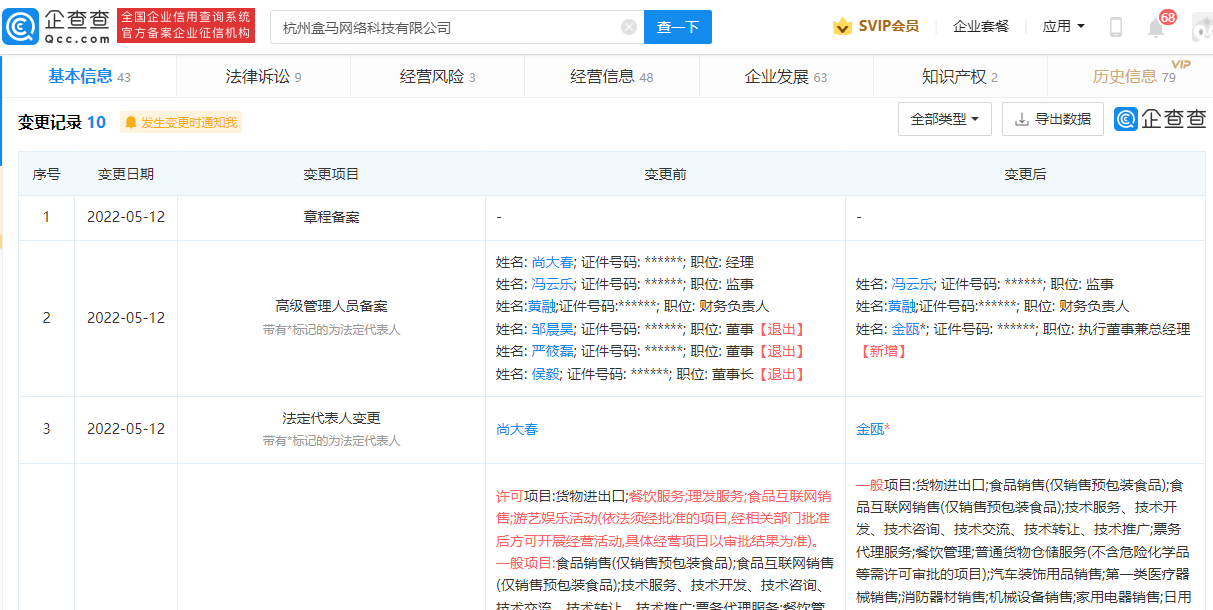
Task: Click the 变更日期 column header
Action: (126, 174)
